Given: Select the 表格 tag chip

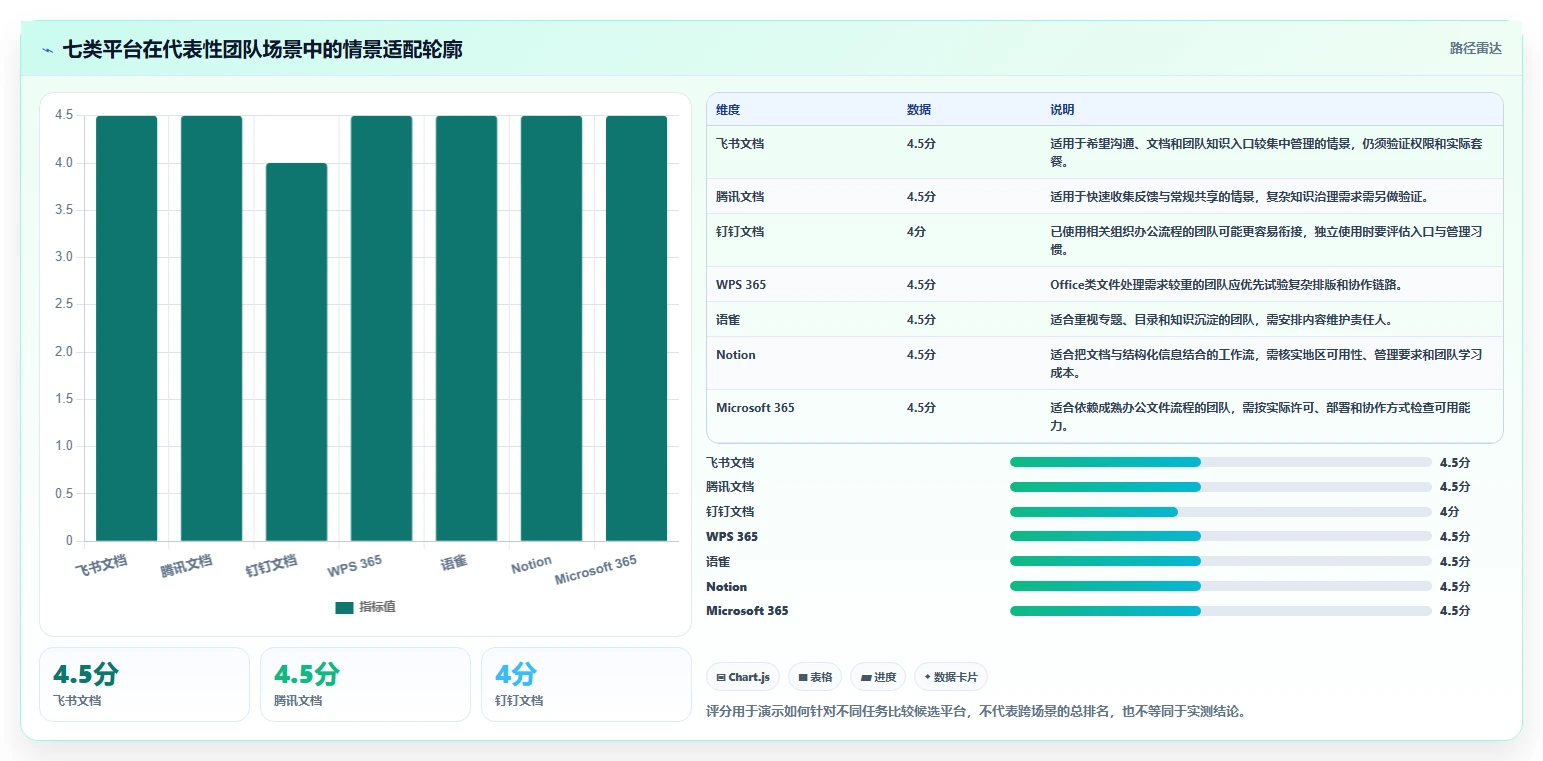Looking at the screenshot, I should tap(815, 677).
